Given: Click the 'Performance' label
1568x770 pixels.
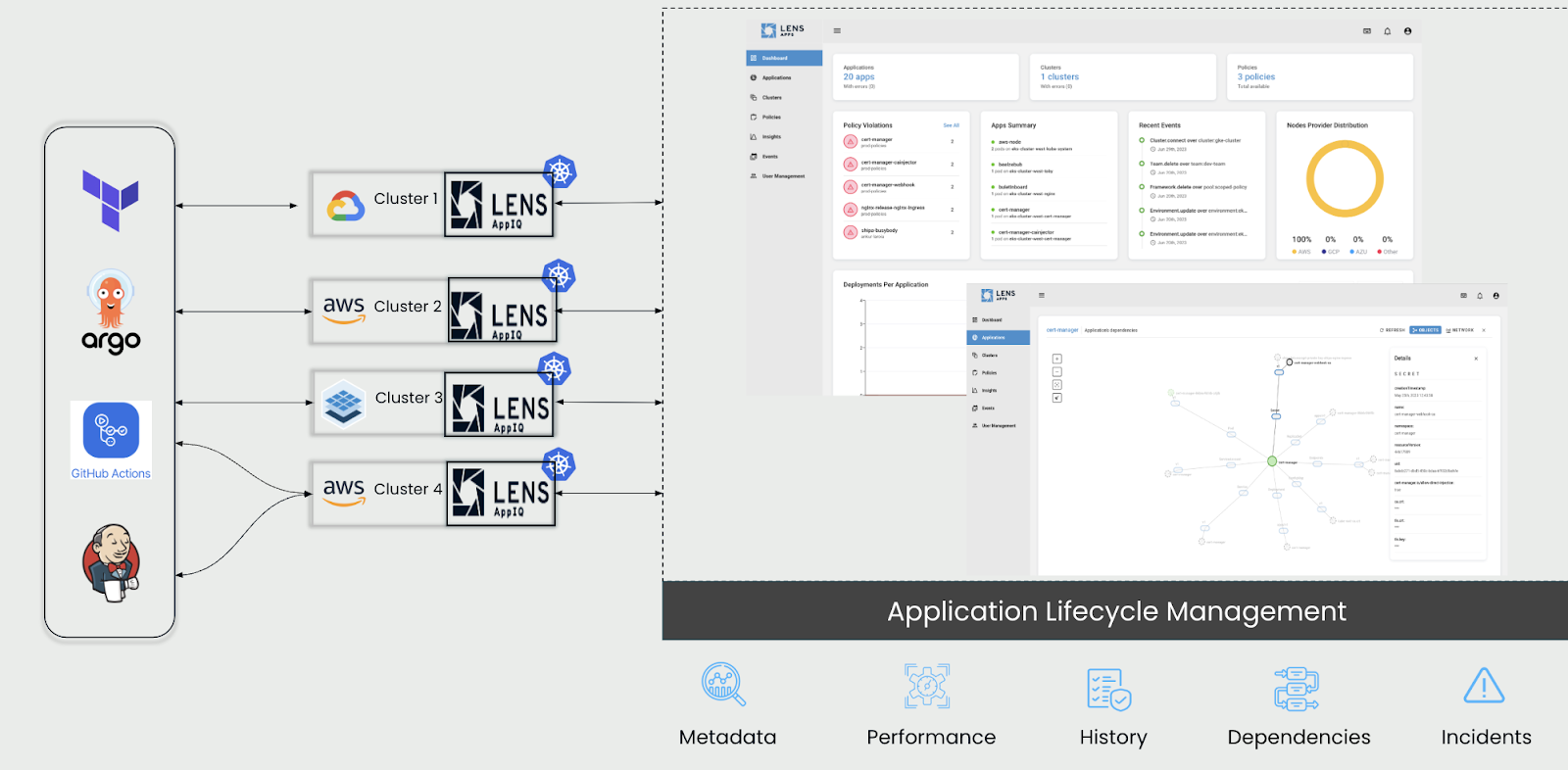Looking at the screenshot, I should (x=931, y=738).
